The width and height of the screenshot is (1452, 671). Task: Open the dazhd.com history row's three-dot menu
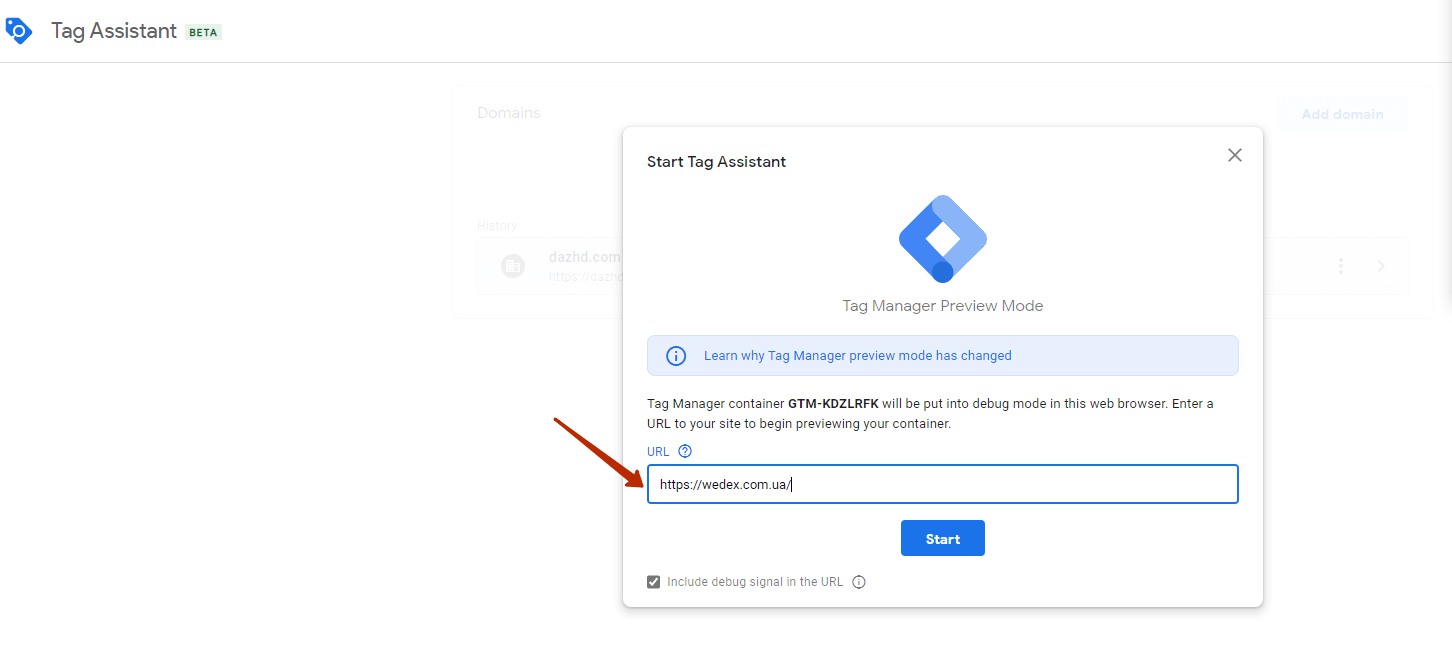pos(1341,266)
